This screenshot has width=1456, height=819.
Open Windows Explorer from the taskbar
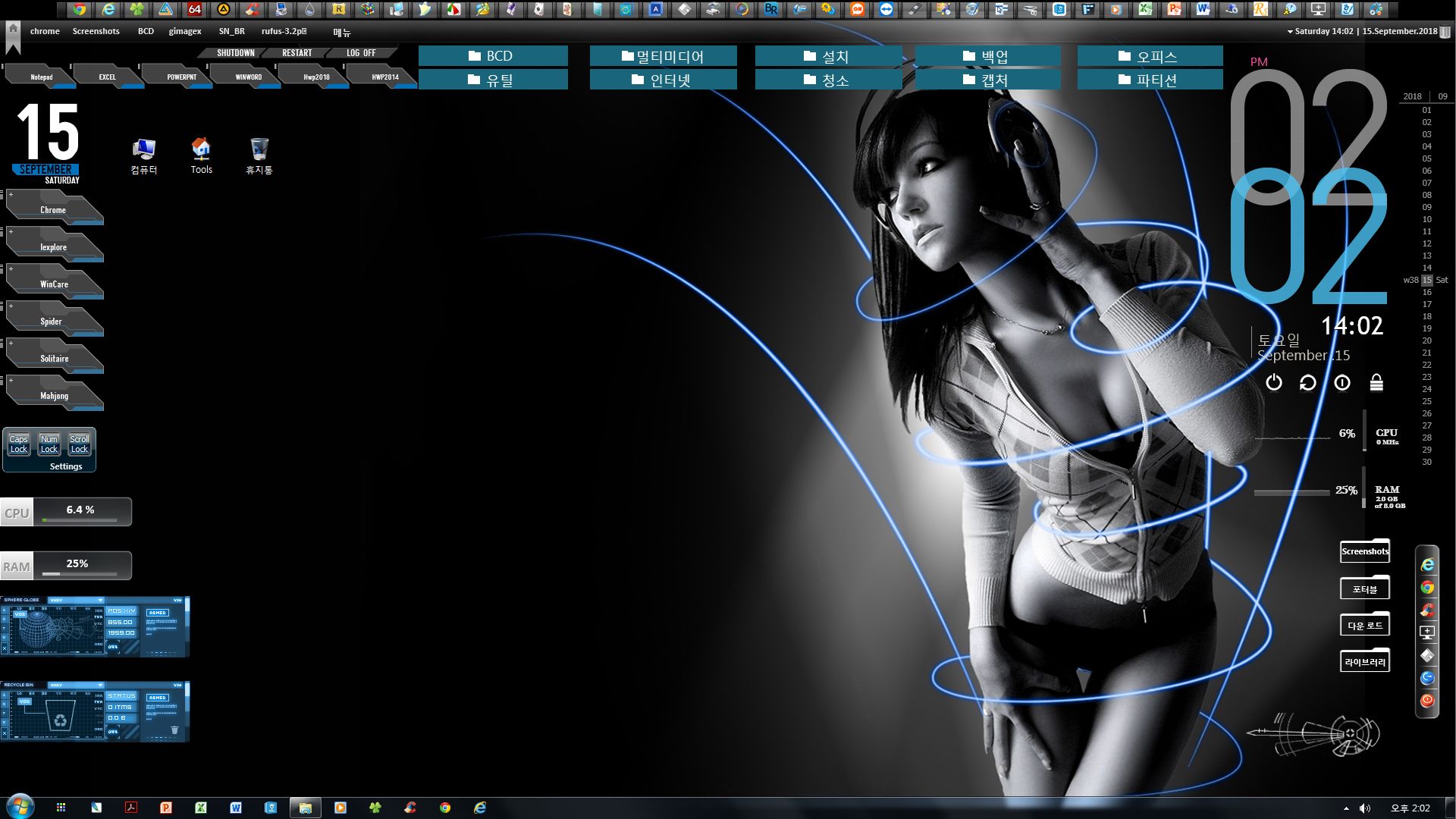(305, 808)
